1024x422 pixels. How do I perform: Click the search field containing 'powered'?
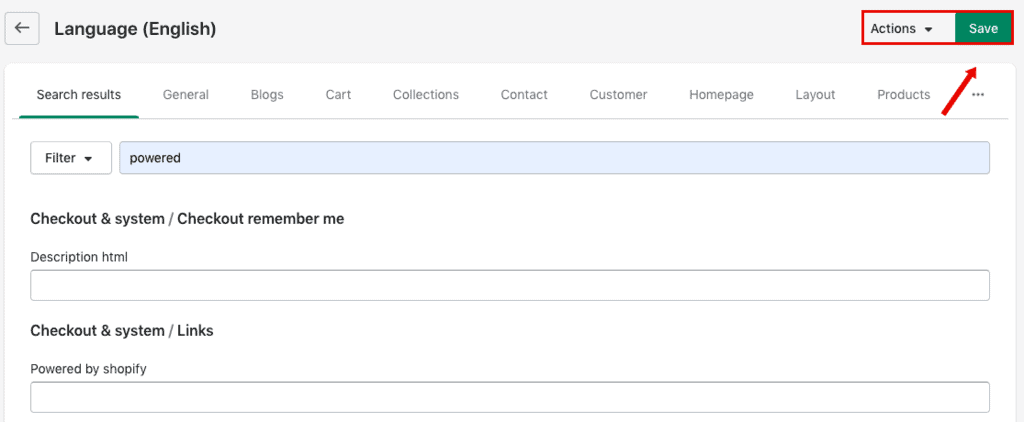pyautogui.click(x=554, y=158)
